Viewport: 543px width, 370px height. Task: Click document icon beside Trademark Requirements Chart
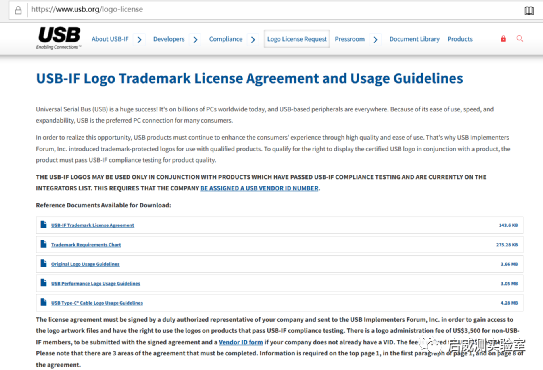(43, 244)
